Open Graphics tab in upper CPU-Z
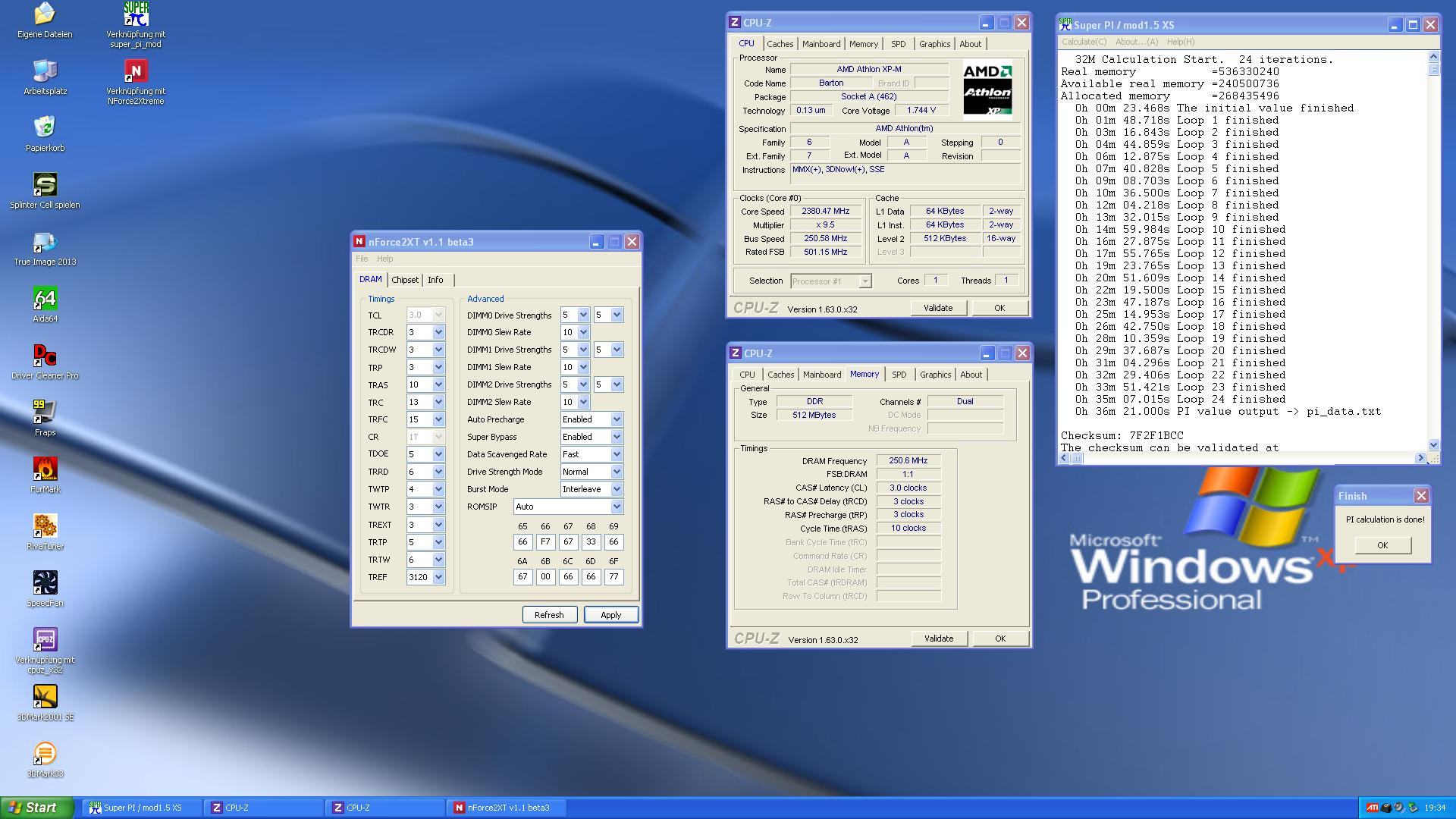The height and width of the screenshot is (819, 1456). click(x=934, y=44)
